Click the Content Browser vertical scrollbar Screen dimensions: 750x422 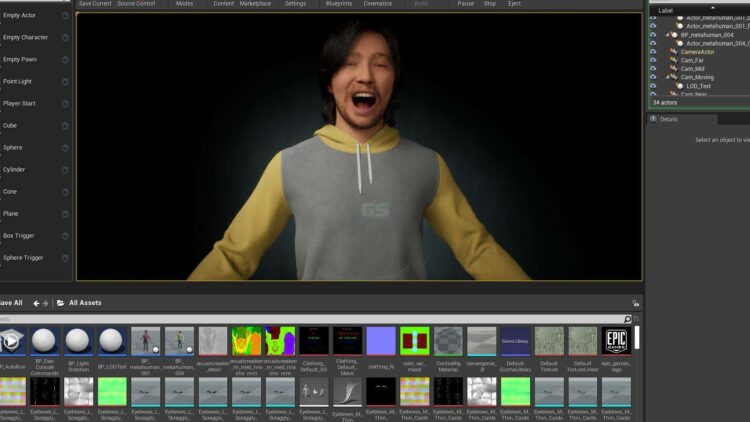click(637, 338)
